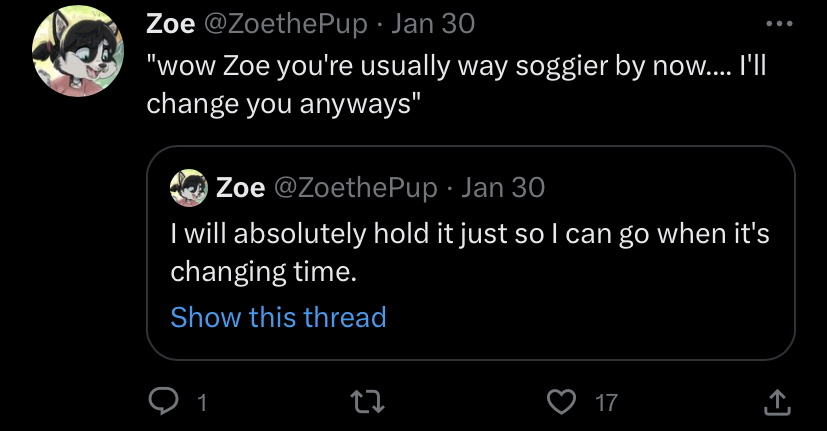827x431 pixels.
Task: Click the reply speech bubble icon
Action: (162, 402)
